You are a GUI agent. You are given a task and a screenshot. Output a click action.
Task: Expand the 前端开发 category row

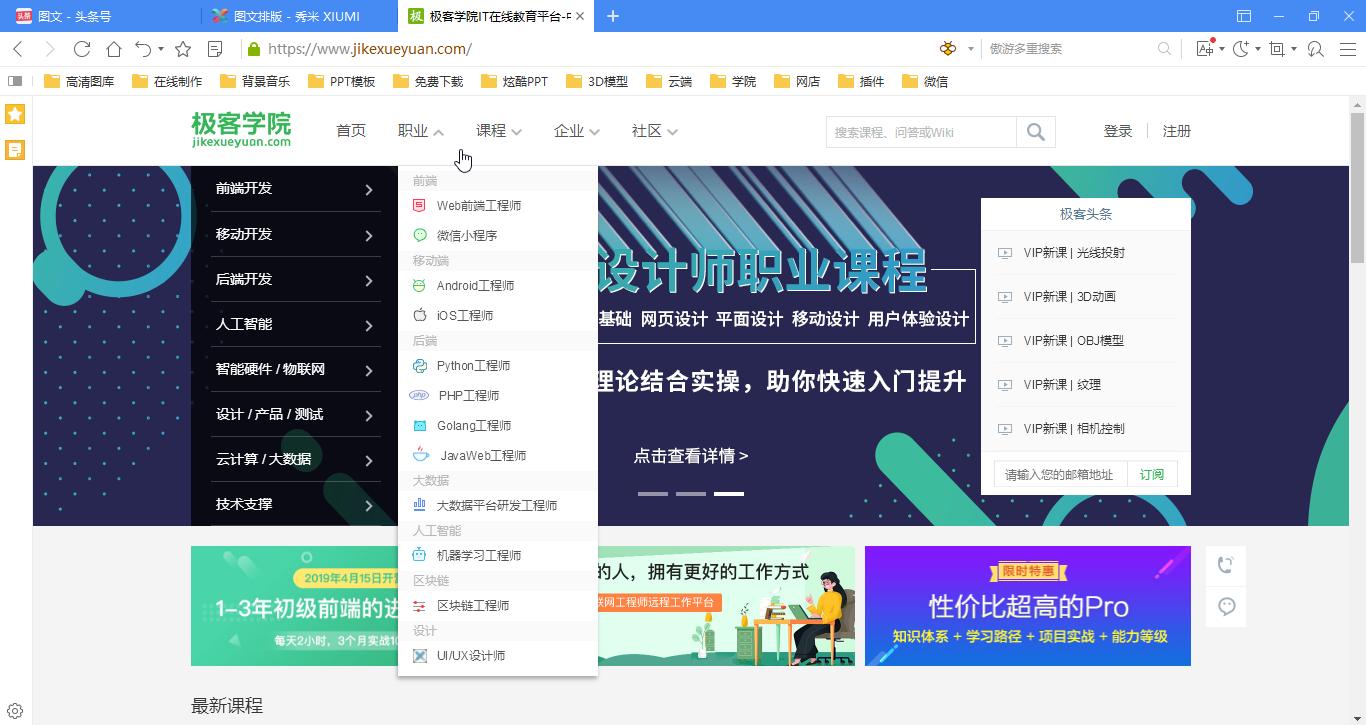[x=295, y=189]
